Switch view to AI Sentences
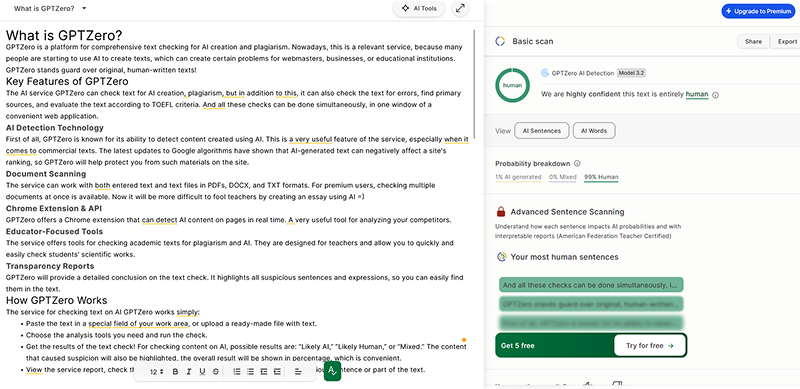This screenshot has width=800, height=389. [x=541, y=131]
